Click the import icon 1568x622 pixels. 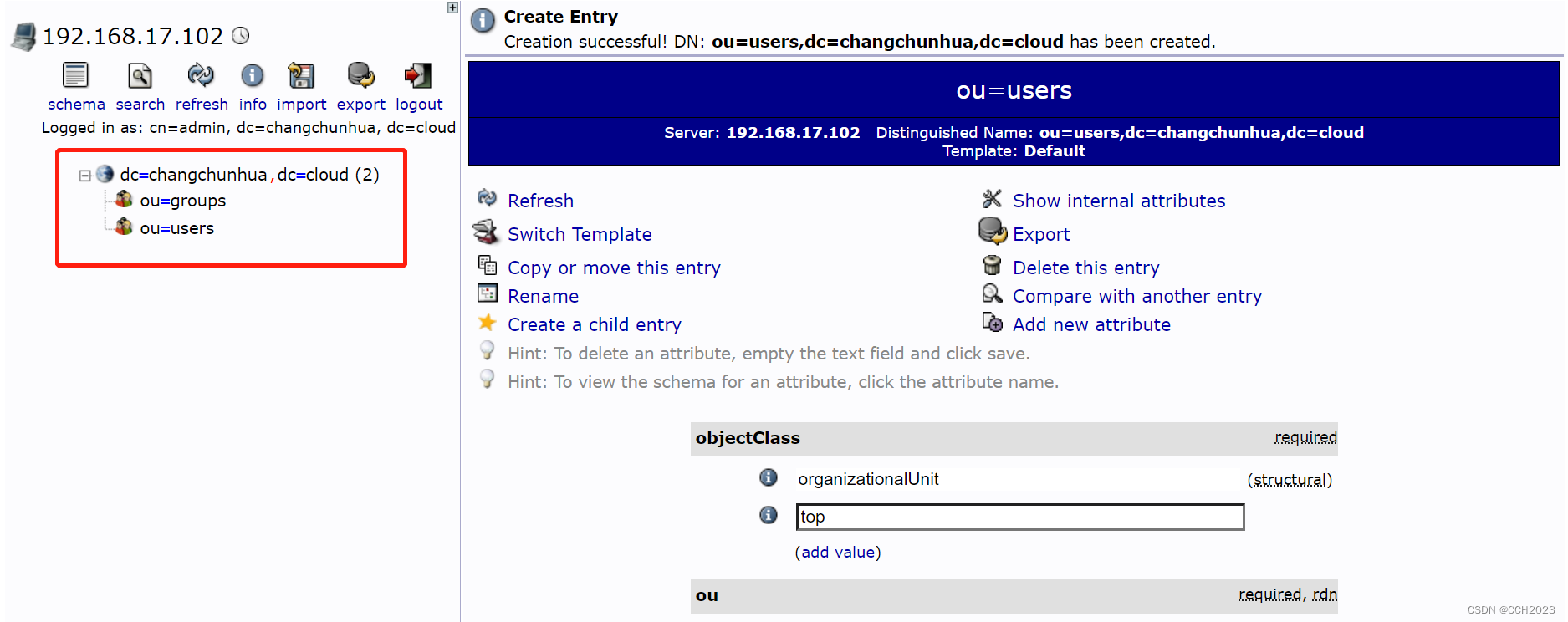[x=301, y=76]
